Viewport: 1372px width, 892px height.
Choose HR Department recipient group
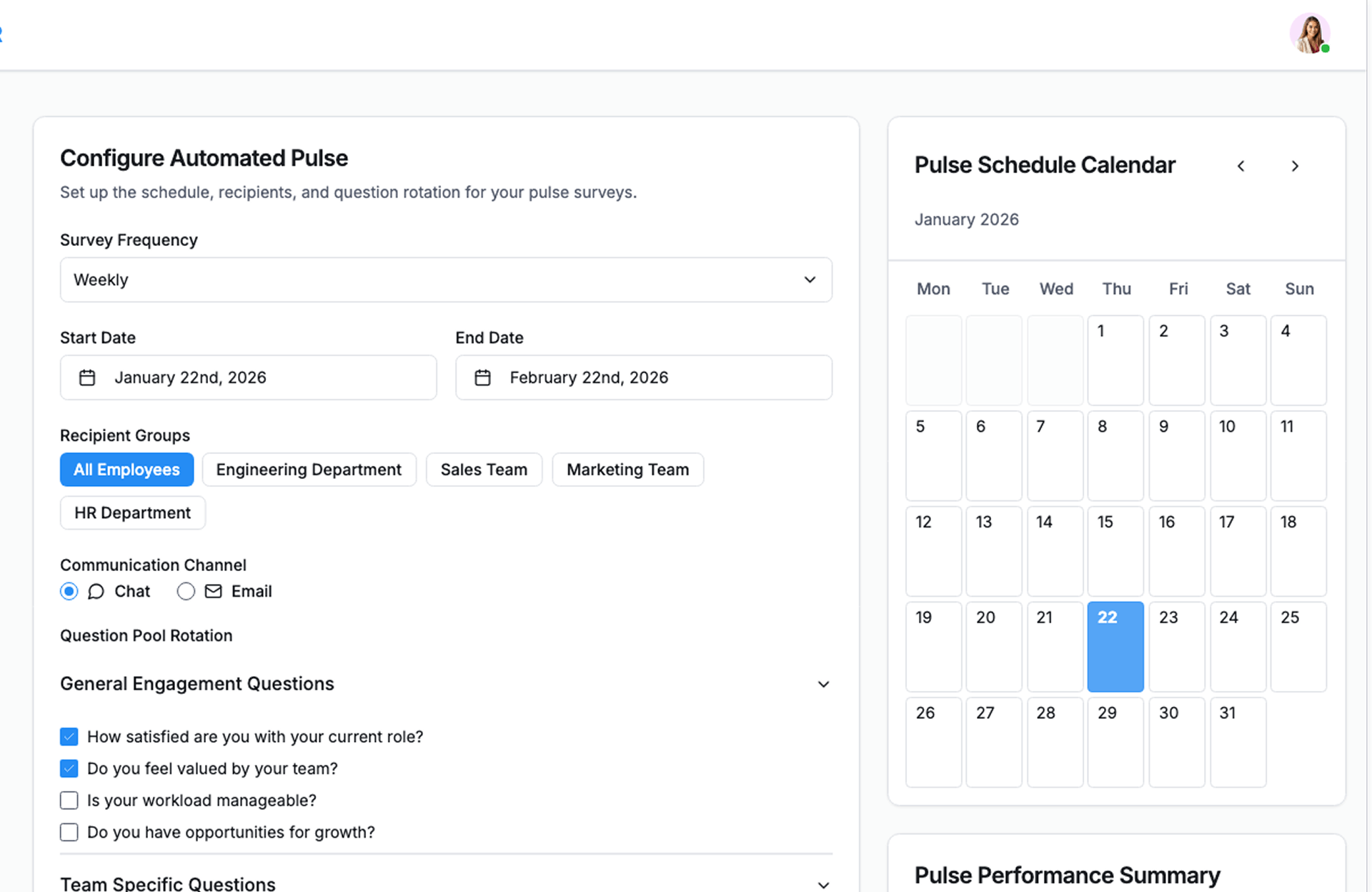pos(132,512)
